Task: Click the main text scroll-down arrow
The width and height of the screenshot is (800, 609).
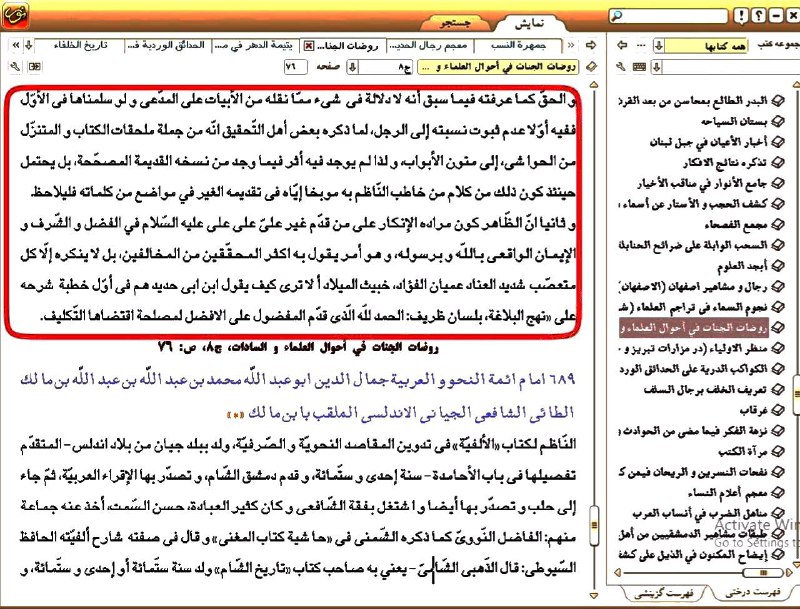Action: click(x=593, y=595)
